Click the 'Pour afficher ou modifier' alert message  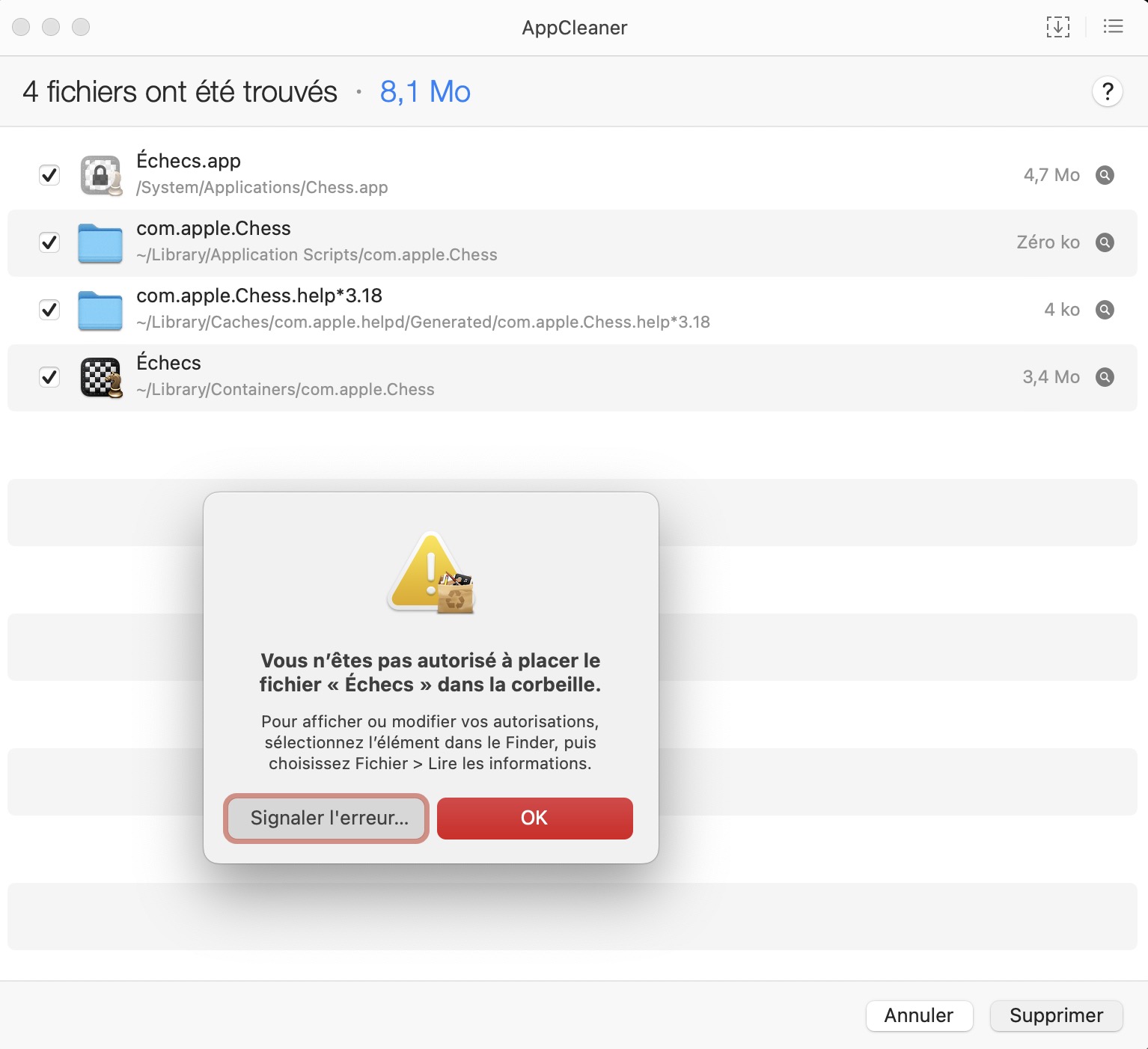(x=430, y=742)
